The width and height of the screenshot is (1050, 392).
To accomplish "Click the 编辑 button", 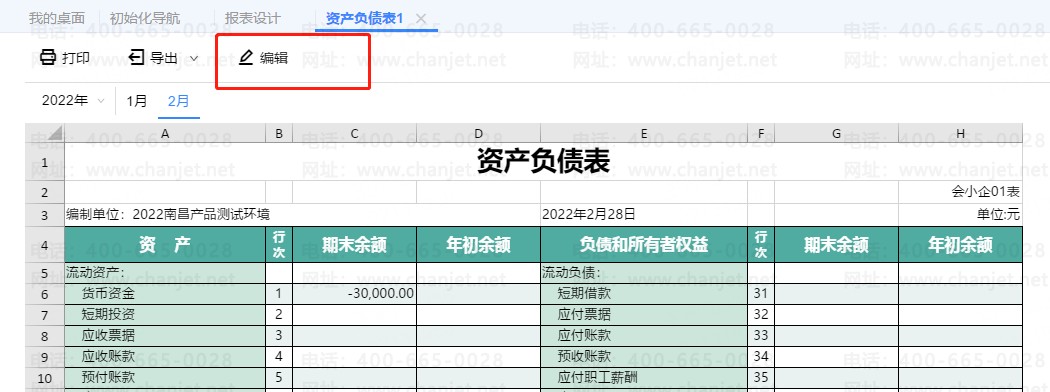I will point(263,58).
